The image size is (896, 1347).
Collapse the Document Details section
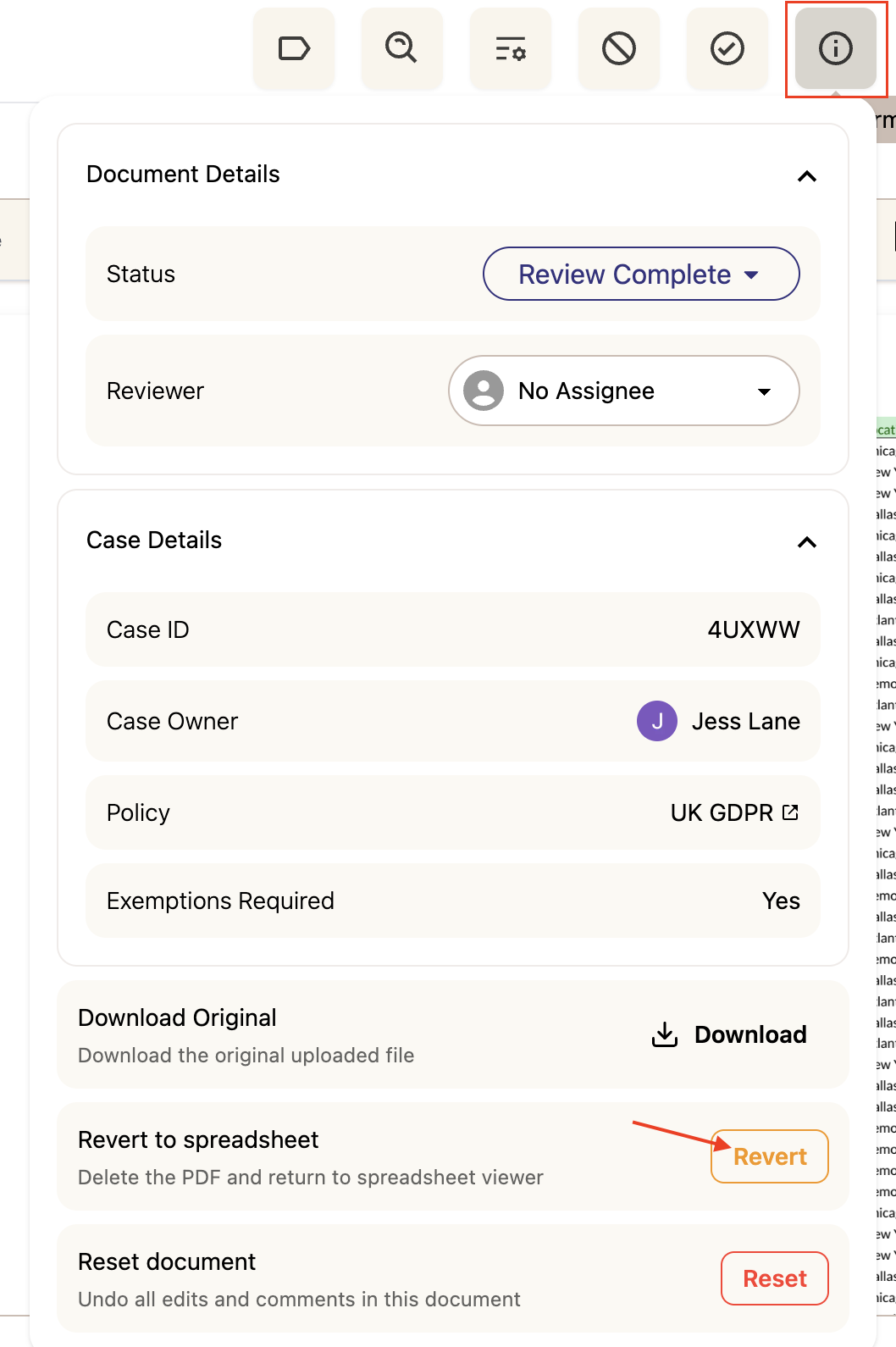click(807, 176)
